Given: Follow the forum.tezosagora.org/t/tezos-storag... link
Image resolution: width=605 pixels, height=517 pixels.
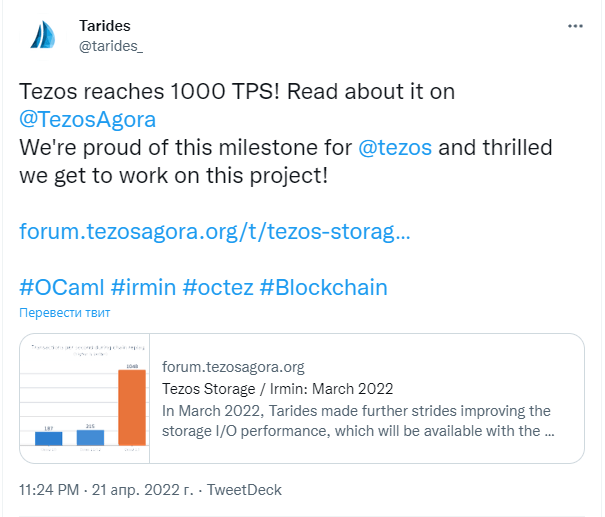Looking at the screenshot, I should point(215,231).
